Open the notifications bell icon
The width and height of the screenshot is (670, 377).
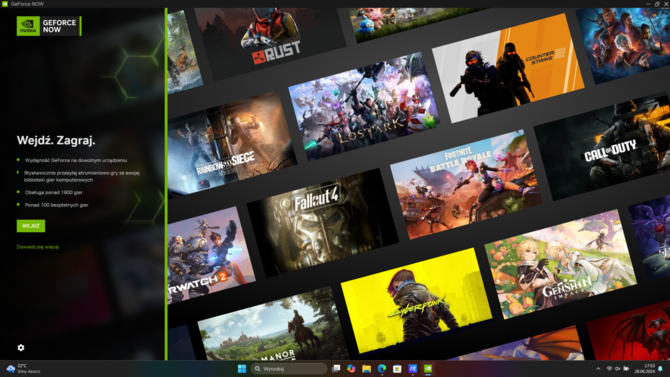(x=661, y=368)
